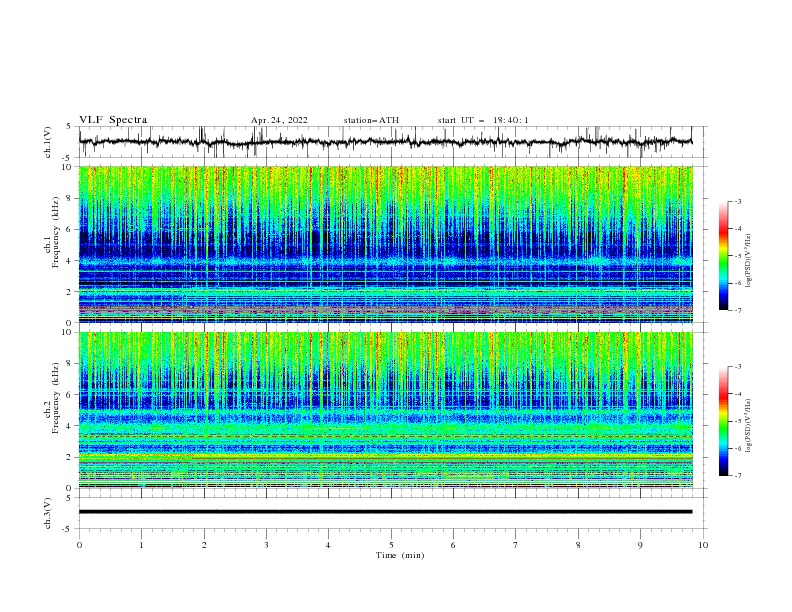Click time axis tick label 9
The width and height of the screenshot is (792, 612).
pyautogui.click(x=640, y=545)
